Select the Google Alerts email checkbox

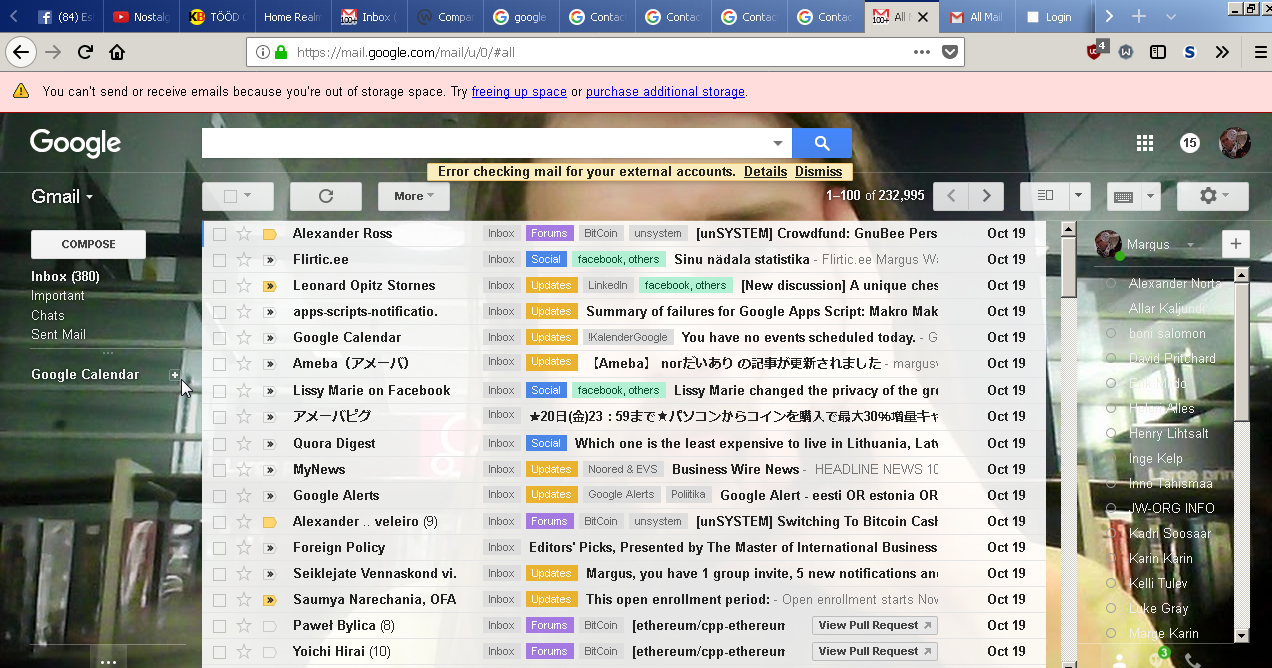tap(219, 496)
